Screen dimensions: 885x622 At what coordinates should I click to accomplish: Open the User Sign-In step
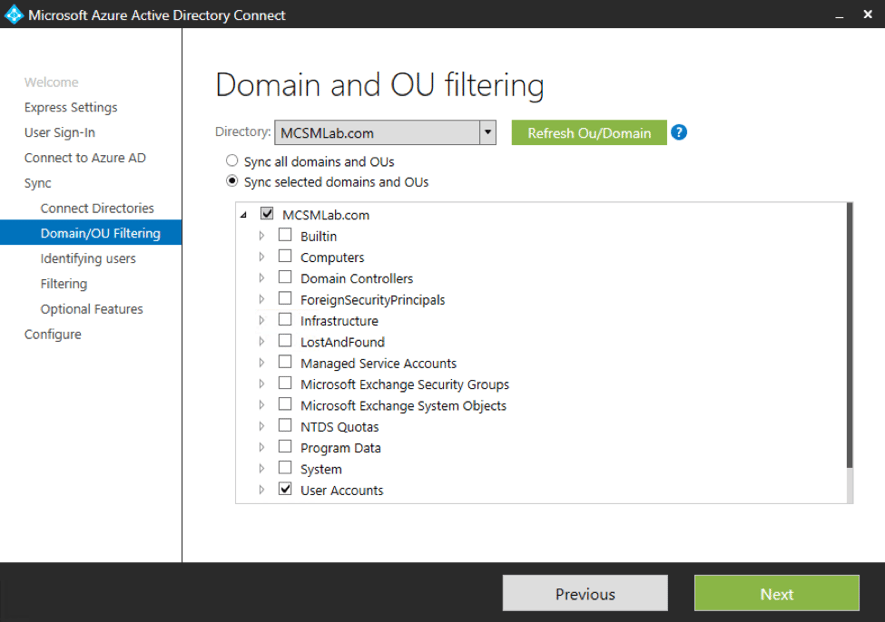60,133
